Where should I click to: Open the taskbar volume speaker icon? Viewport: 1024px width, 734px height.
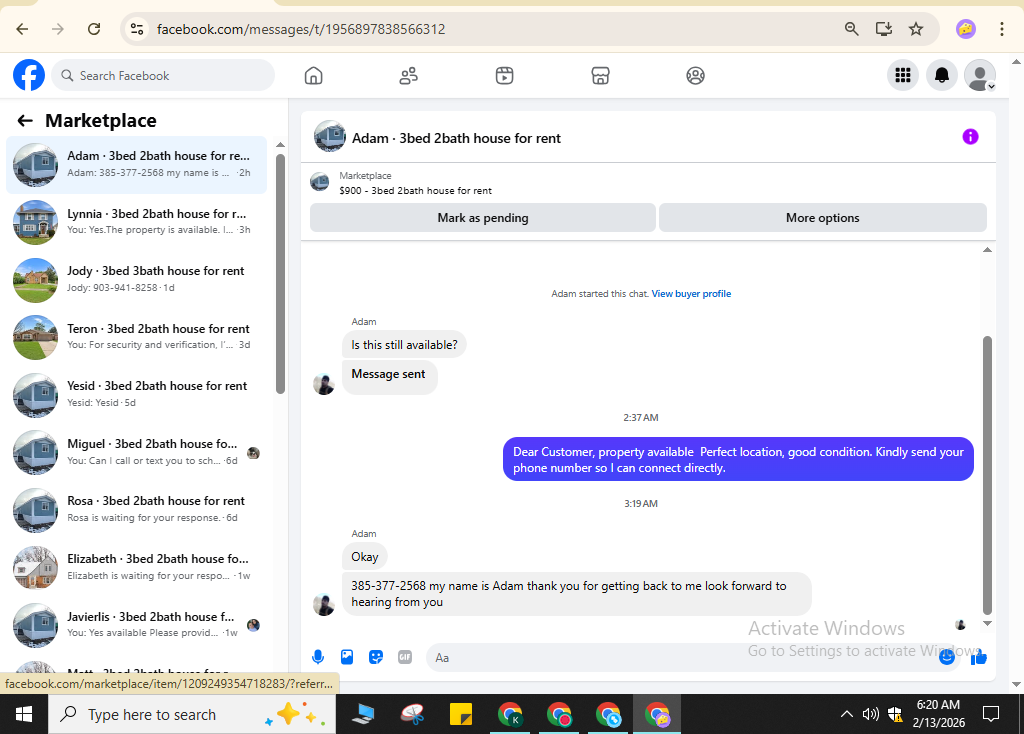871,714
